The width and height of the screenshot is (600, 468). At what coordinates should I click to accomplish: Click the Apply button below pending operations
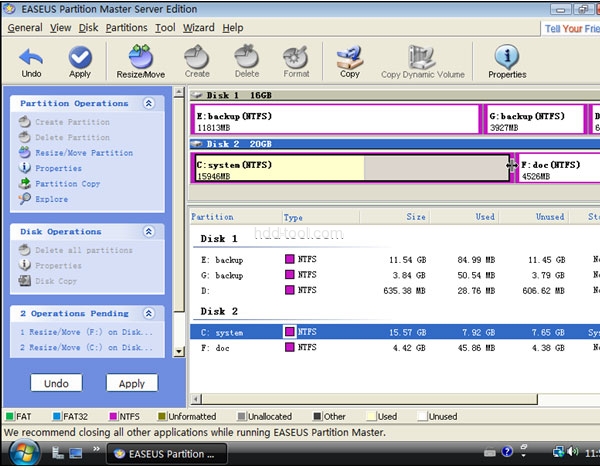click(x=132, y=383)
